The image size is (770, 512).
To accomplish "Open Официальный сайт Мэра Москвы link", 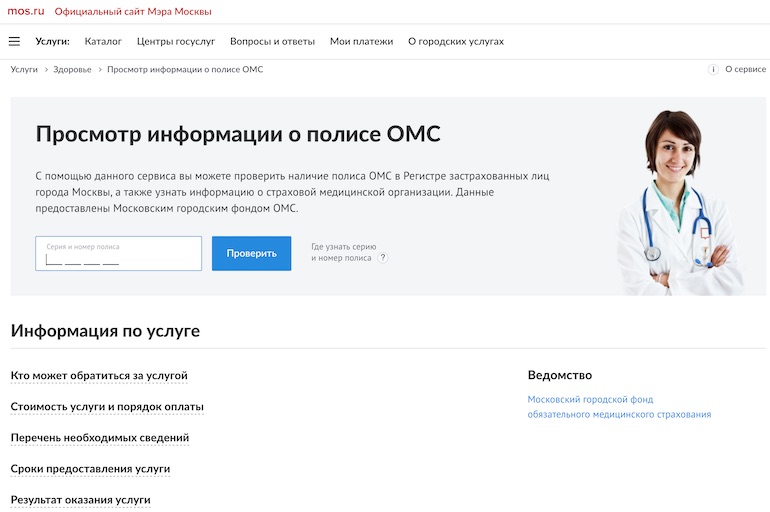I will point(133,11).
